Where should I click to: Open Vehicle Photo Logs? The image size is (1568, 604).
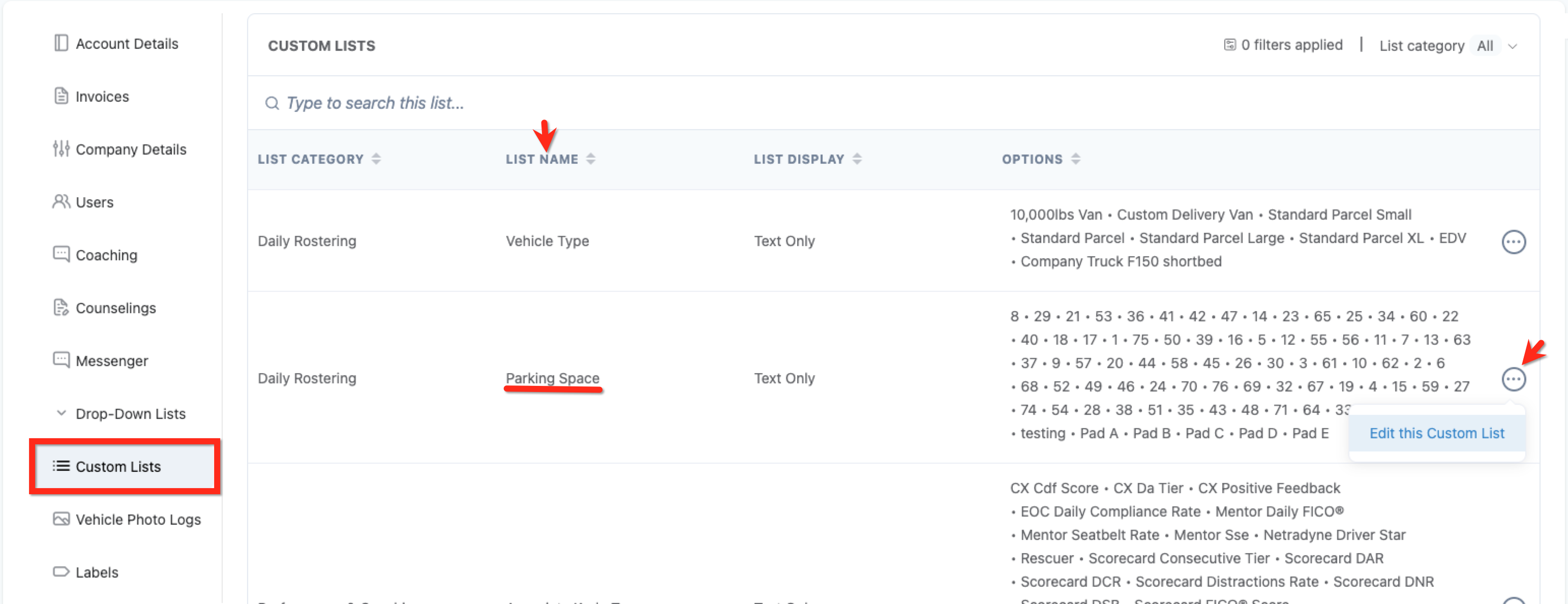[138, 520]
